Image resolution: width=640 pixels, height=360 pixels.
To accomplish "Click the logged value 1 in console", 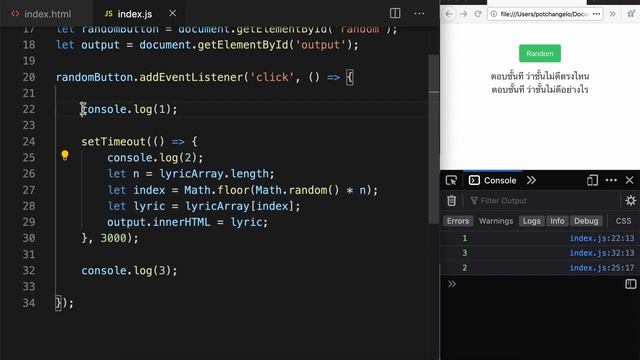I will click(464, 238).
